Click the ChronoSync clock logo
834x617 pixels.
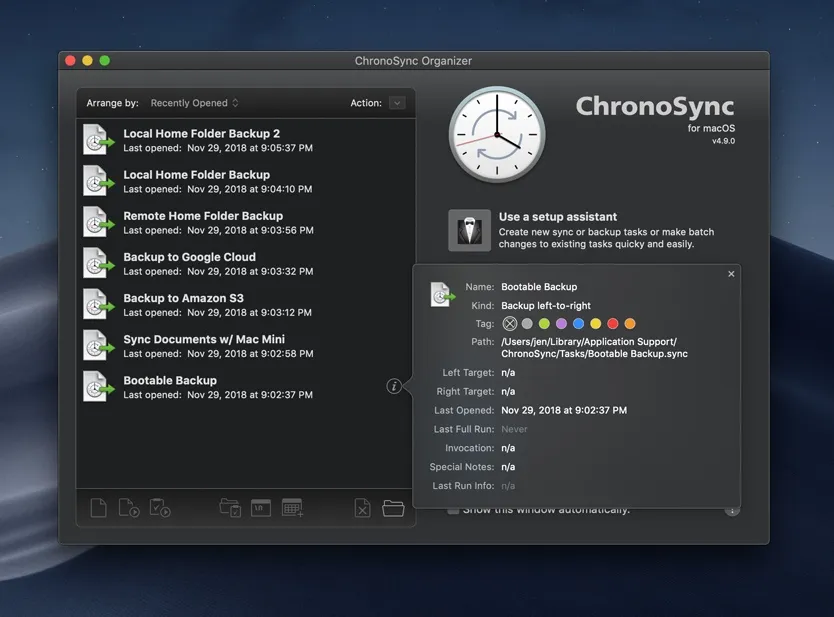497,135
